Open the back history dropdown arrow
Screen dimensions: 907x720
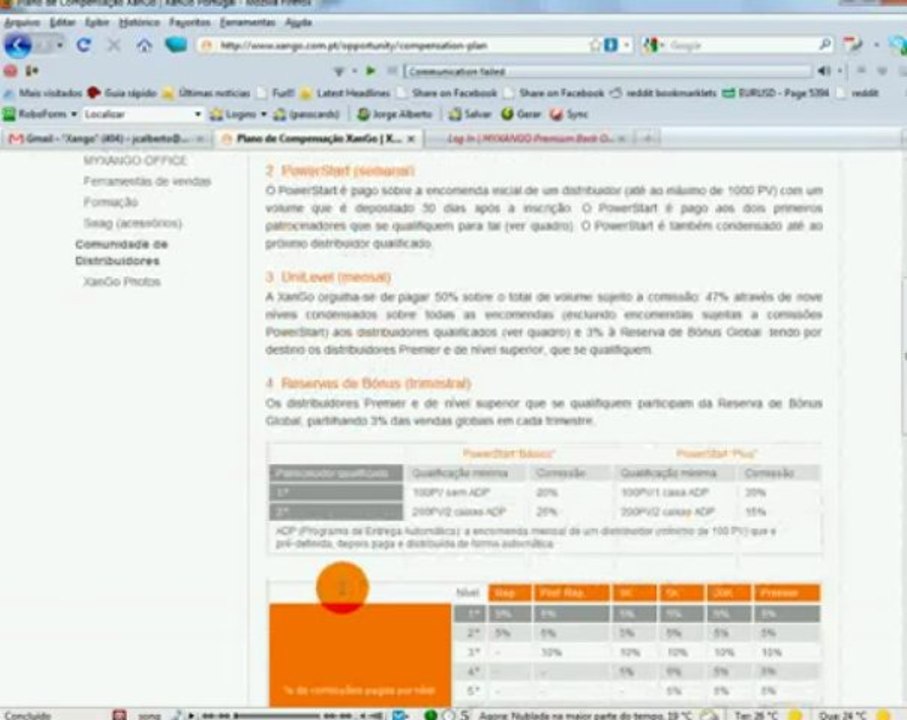[x=60, y=45]
